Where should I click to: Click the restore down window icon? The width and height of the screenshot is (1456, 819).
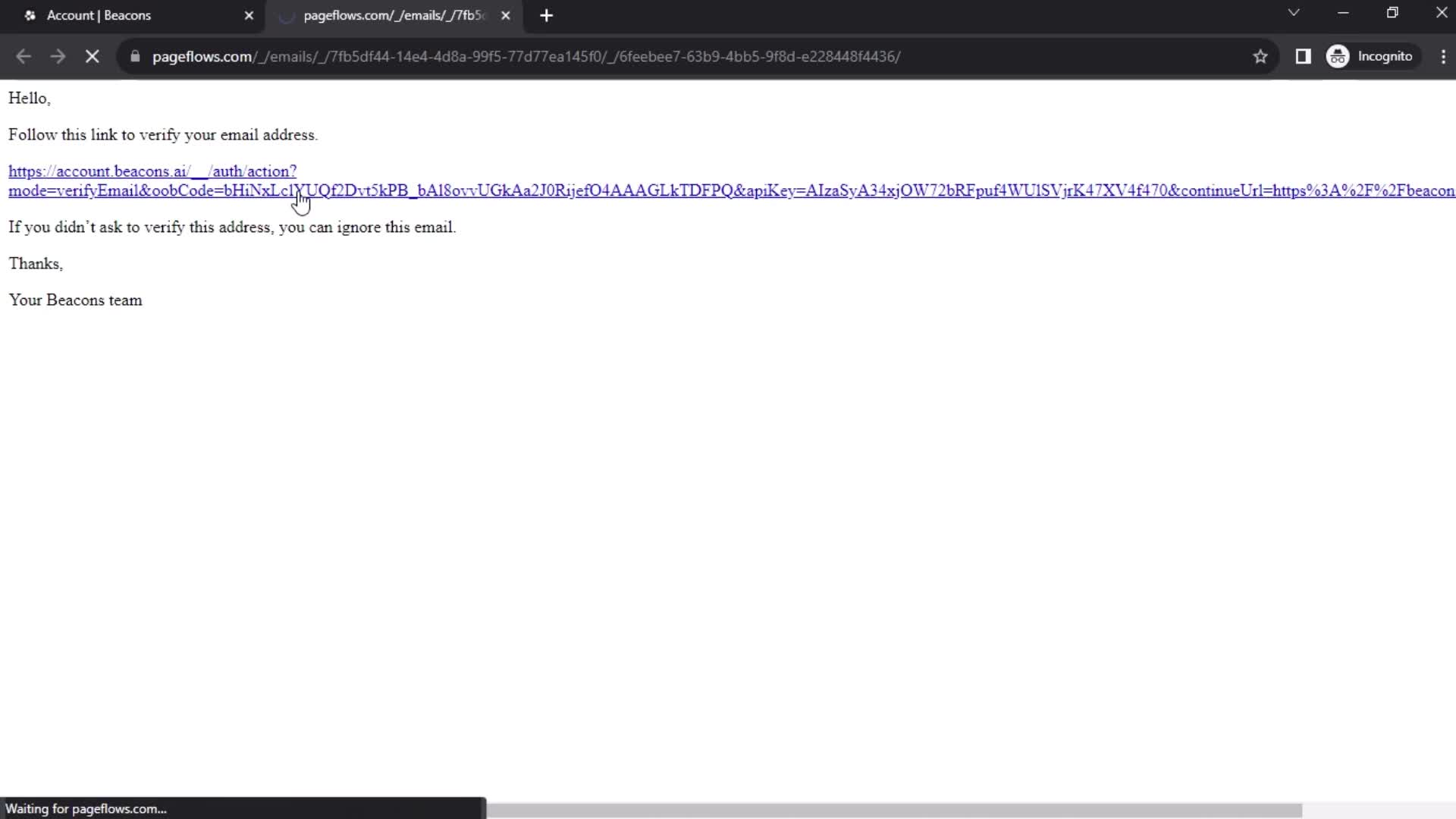1392,14
